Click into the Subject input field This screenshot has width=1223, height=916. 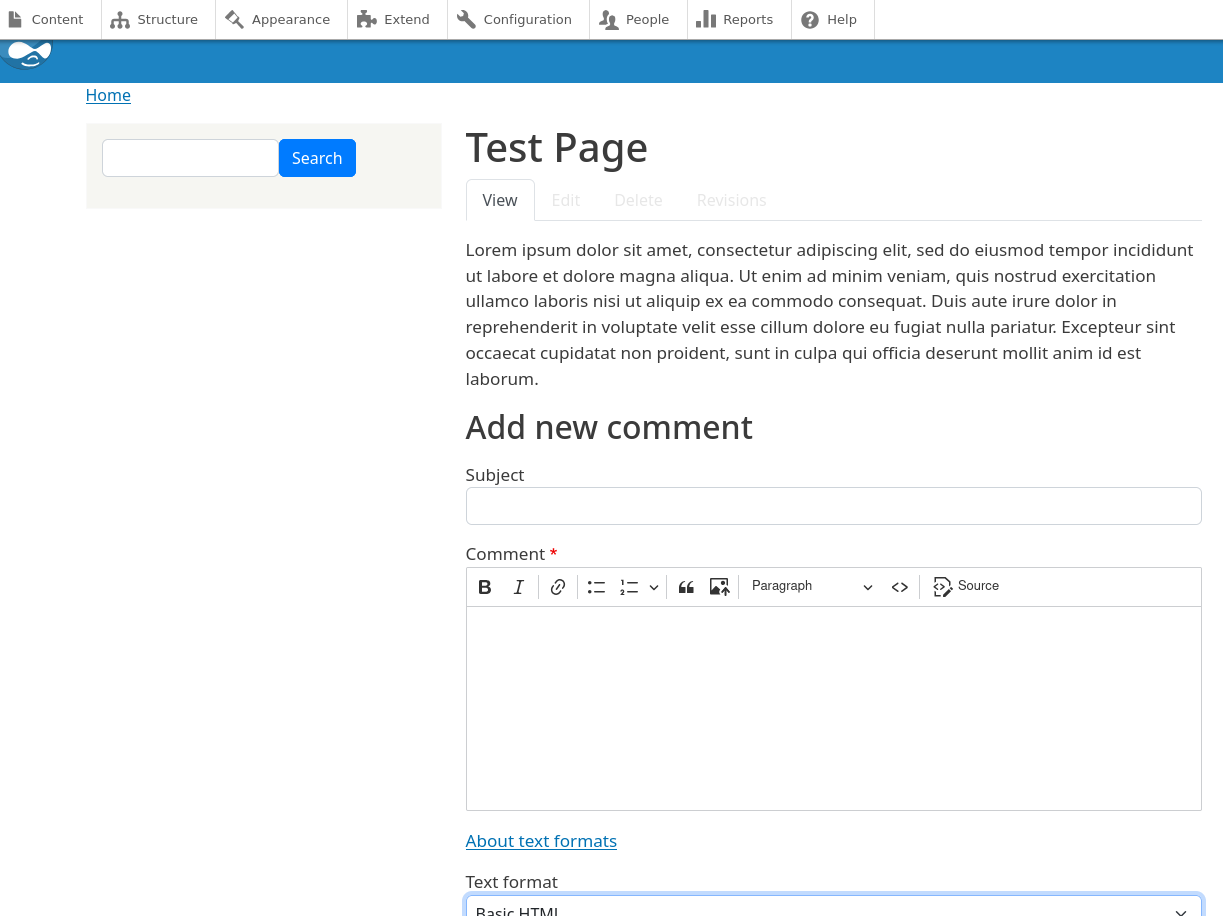[833, 505]
